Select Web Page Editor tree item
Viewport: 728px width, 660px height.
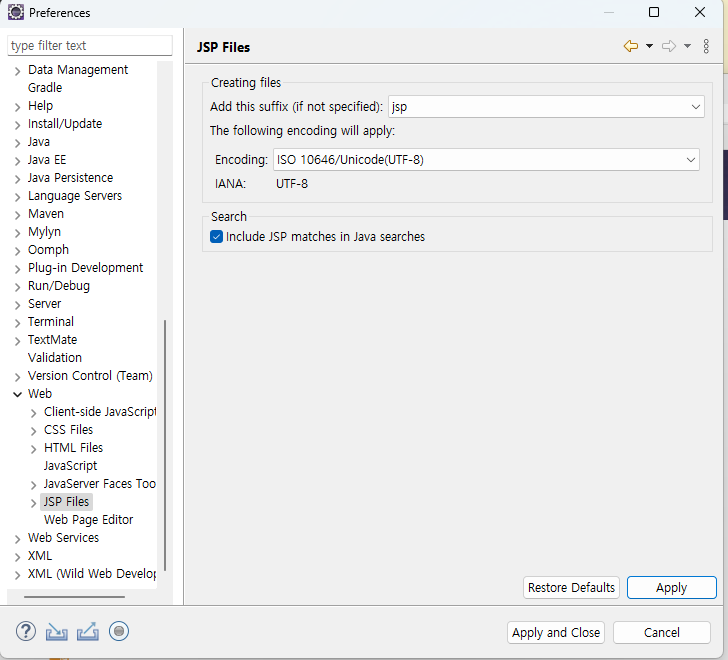(88, 520)
